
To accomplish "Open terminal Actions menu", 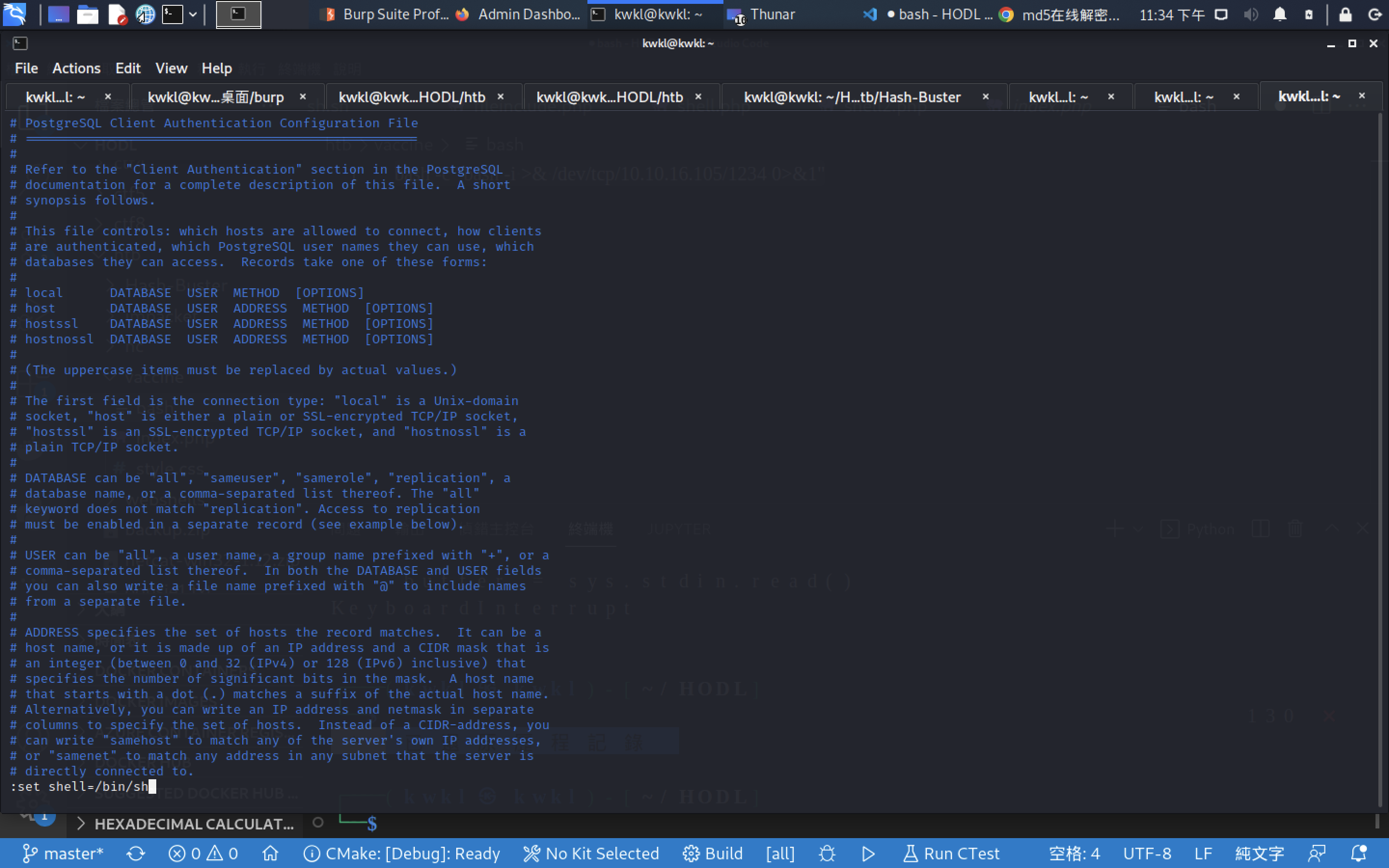I will pyautogui.click(x=76, y=68).
